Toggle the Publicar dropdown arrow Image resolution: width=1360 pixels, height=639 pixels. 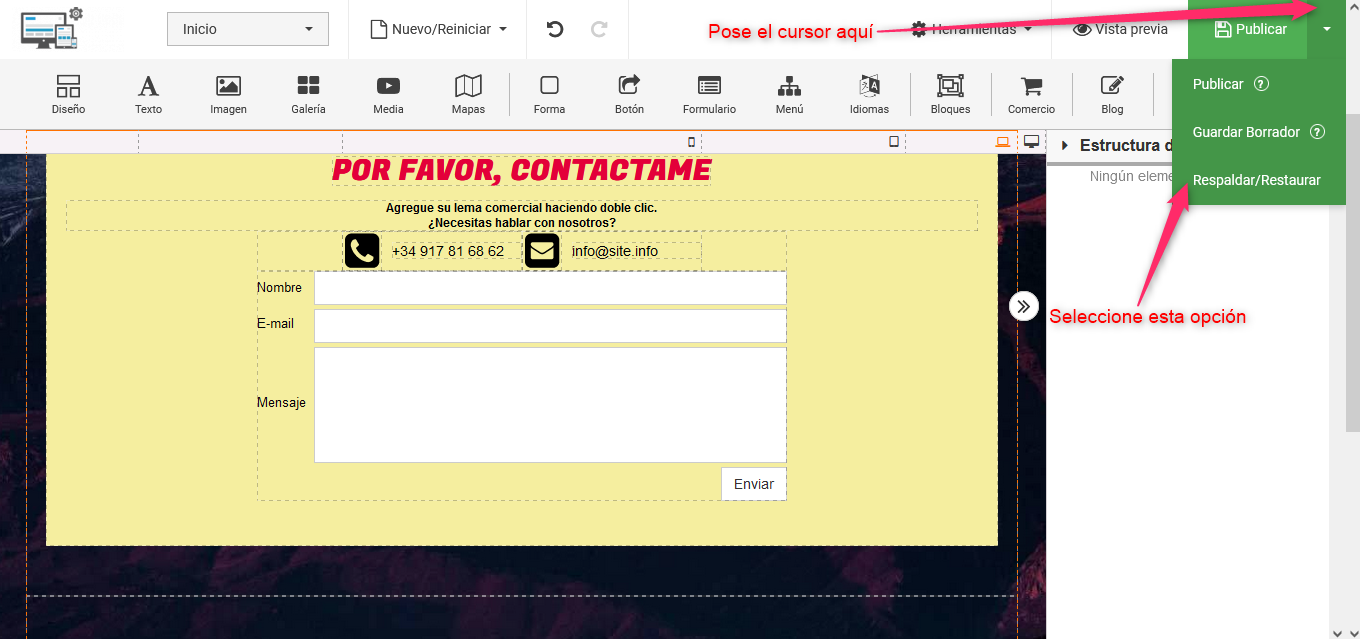pos(1326,29)
